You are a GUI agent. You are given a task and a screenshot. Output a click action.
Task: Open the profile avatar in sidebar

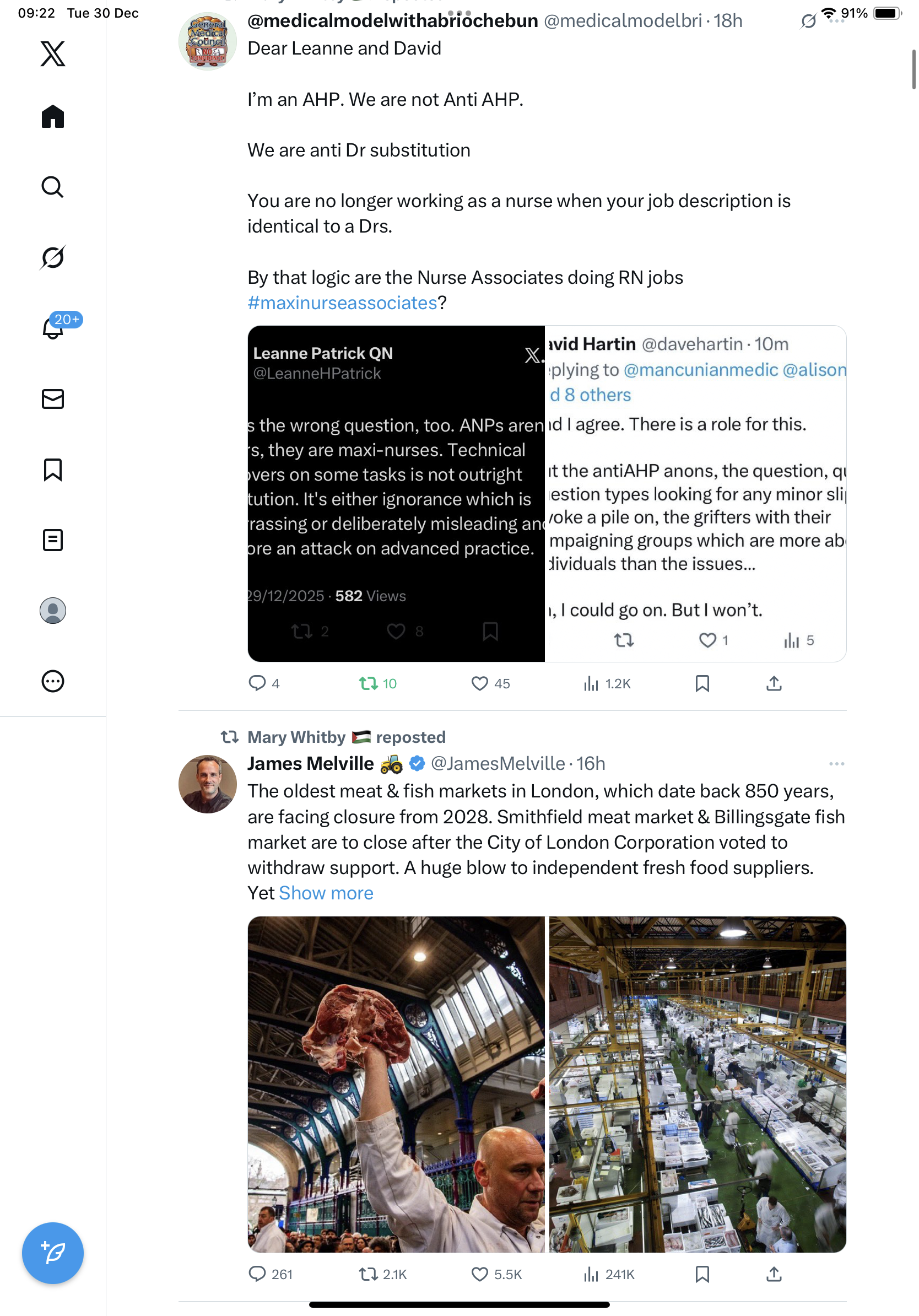click(53, 611)
